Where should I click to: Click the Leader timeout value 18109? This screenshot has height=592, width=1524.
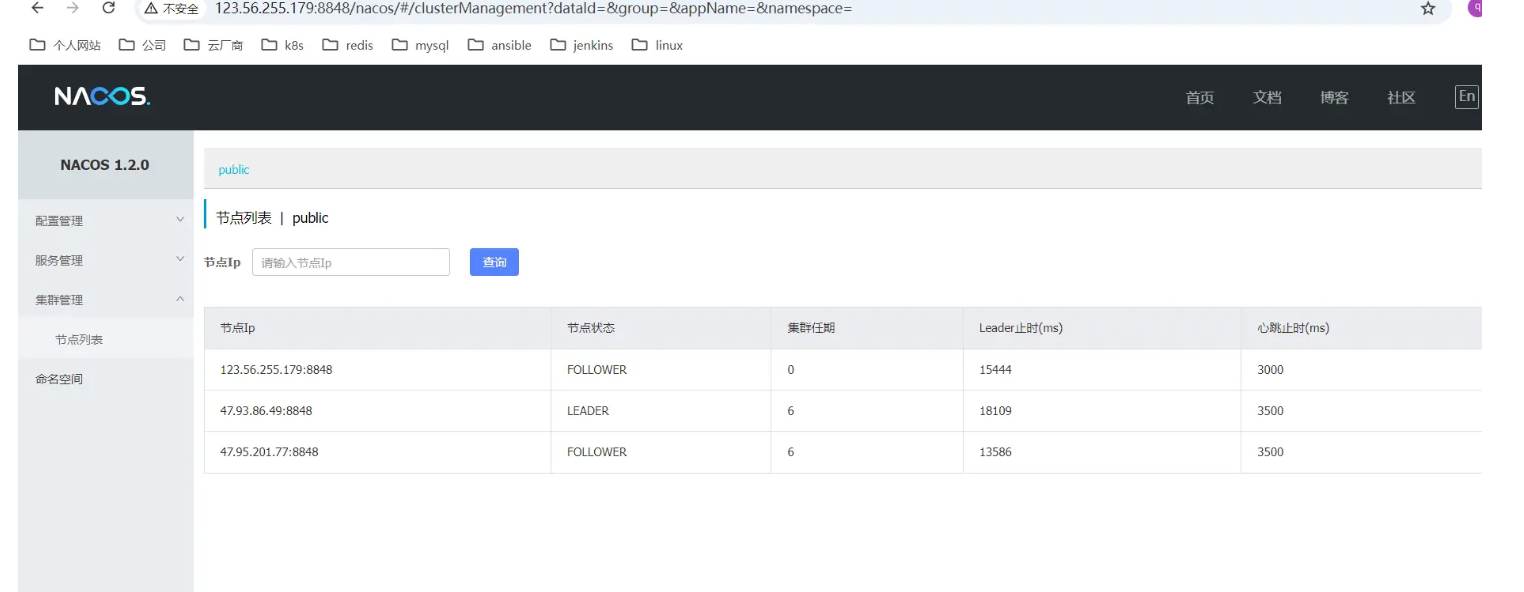[996, 411]
